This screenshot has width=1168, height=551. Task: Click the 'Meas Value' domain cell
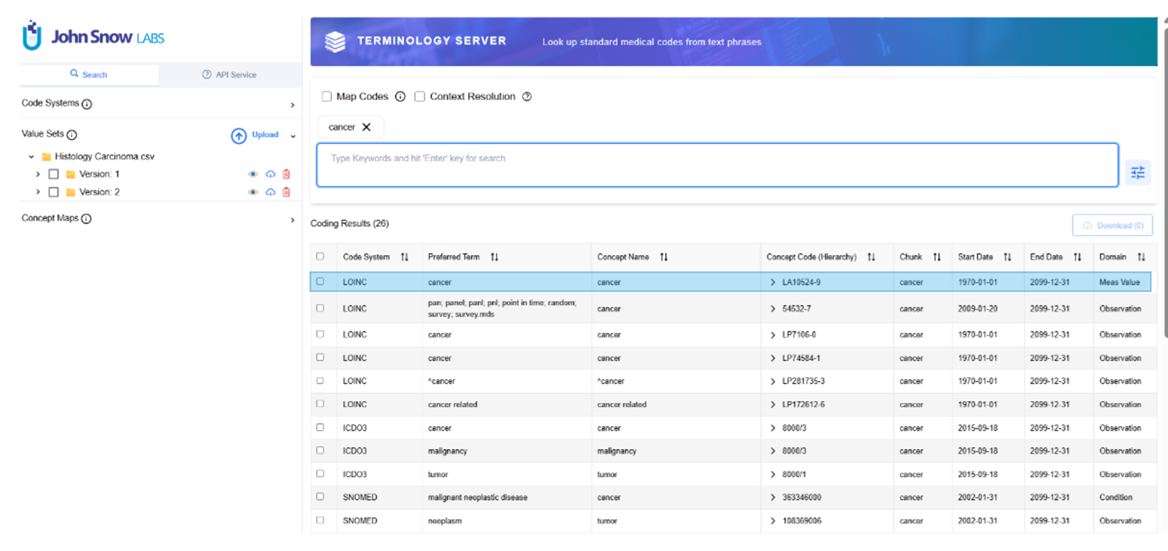click(1120, 282)
